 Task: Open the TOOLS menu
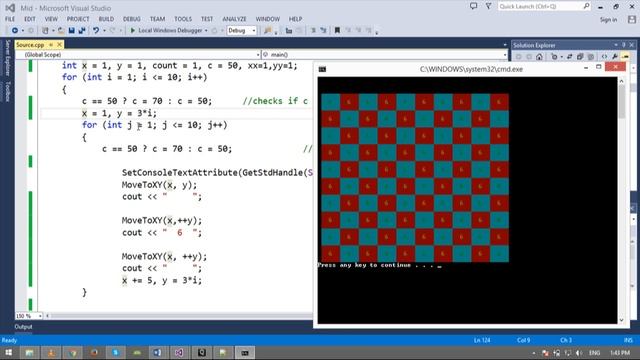[183, 19]
